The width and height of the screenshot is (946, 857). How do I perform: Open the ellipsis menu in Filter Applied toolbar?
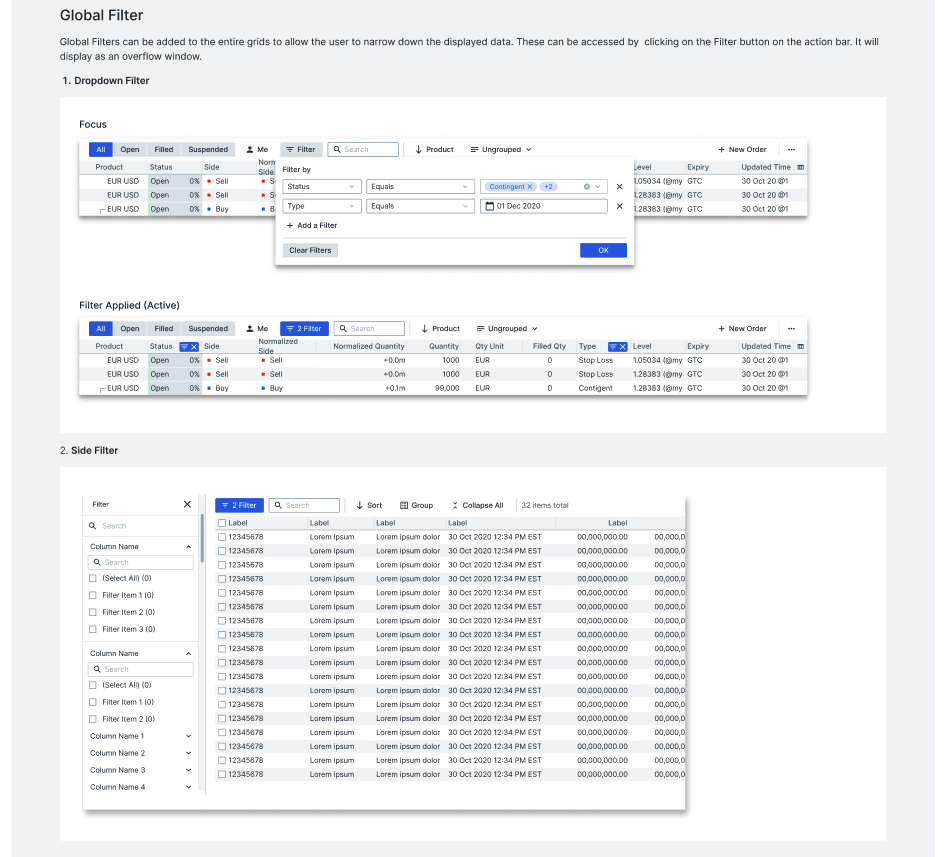pos(792,329)
